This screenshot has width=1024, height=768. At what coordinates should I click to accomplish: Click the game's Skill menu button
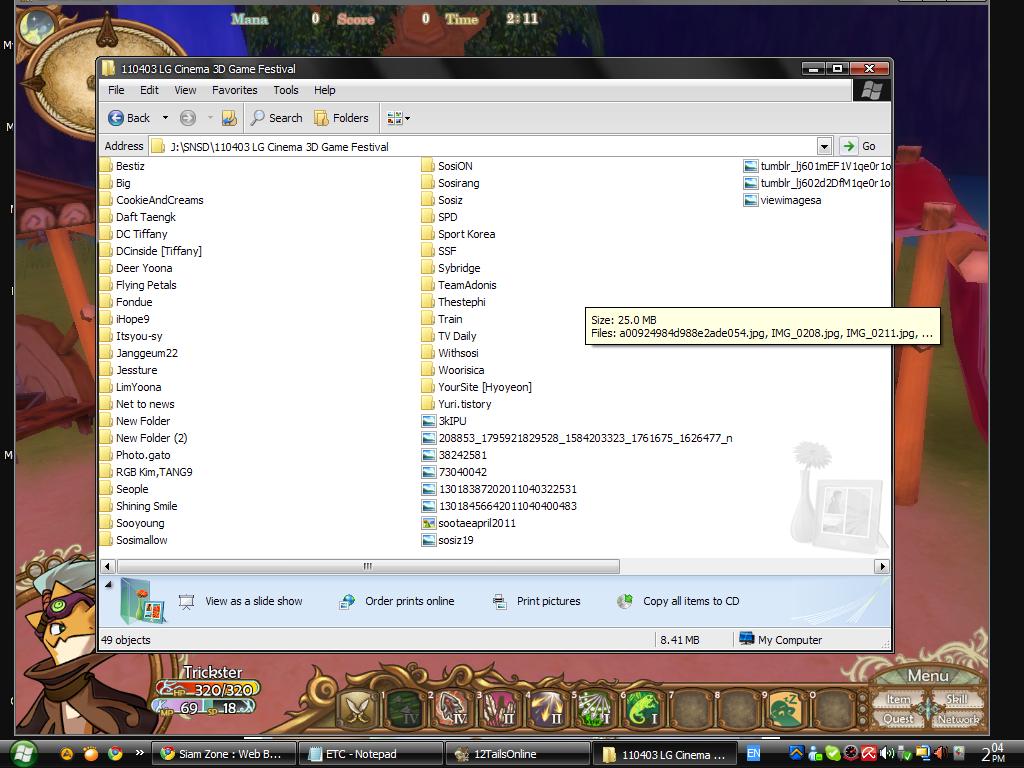coord(957,699)
